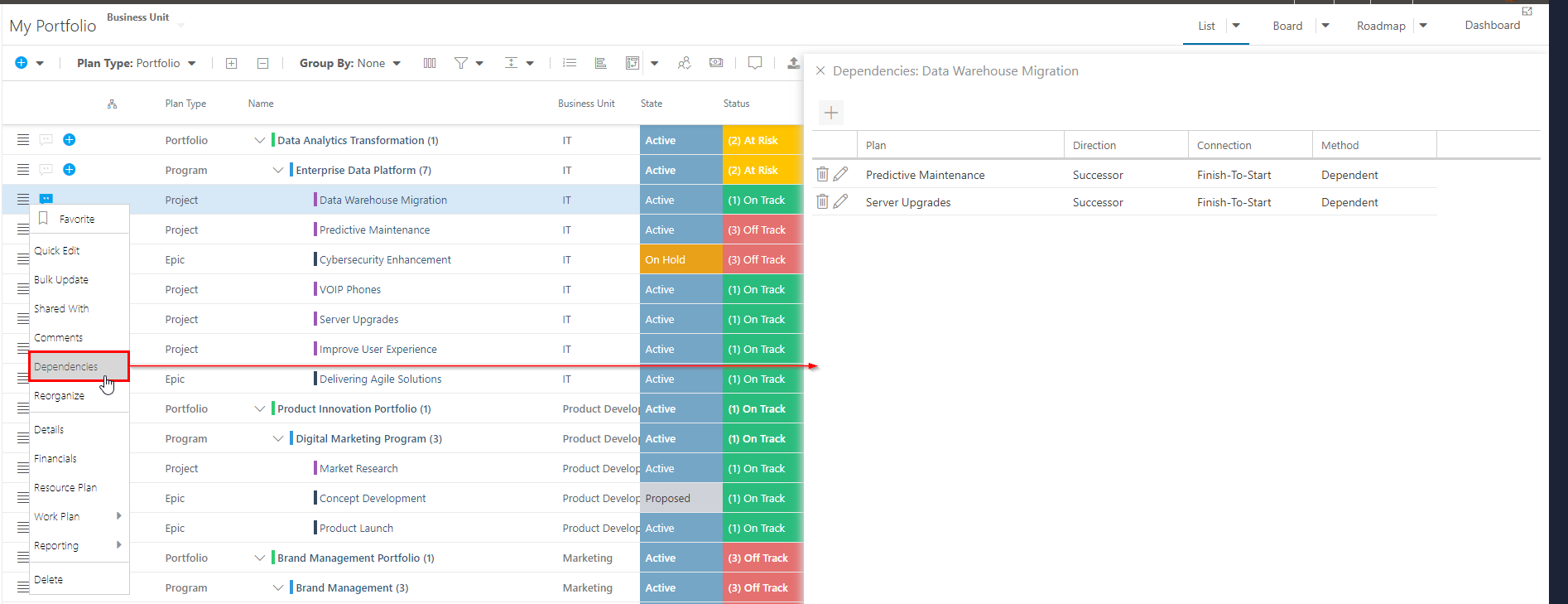Collapse the Data Analytics Transformation portfolio
This screenshot has width=1568, height=604.
[260, 140]
